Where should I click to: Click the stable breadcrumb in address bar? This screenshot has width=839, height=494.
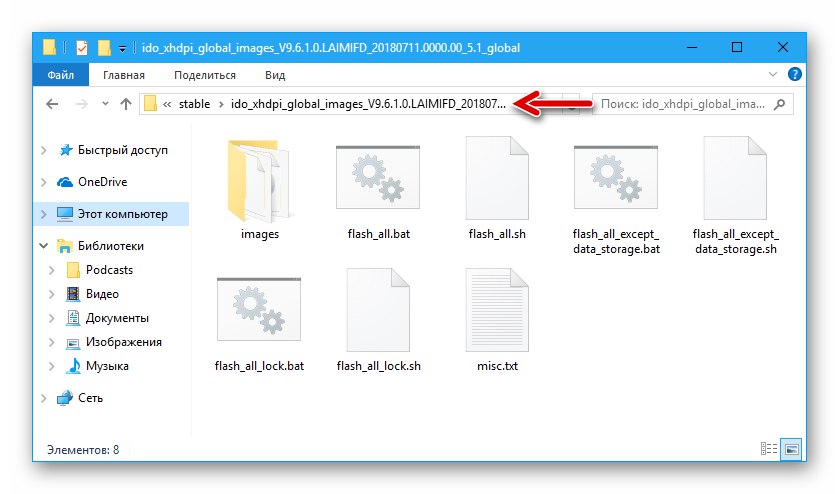click(x=194, y=104)
